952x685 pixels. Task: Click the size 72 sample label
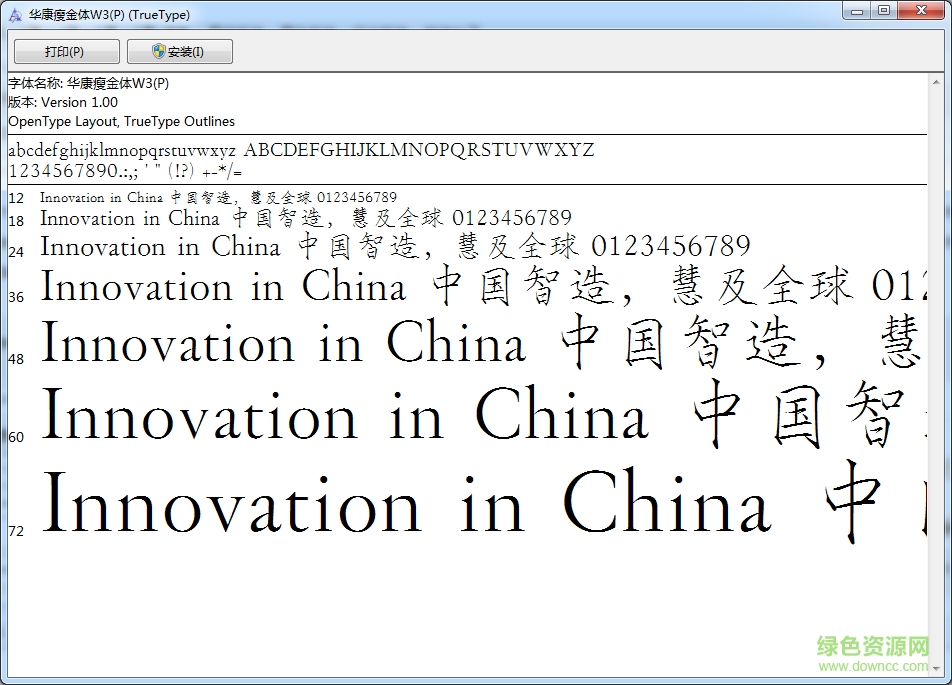coord(16,531)
